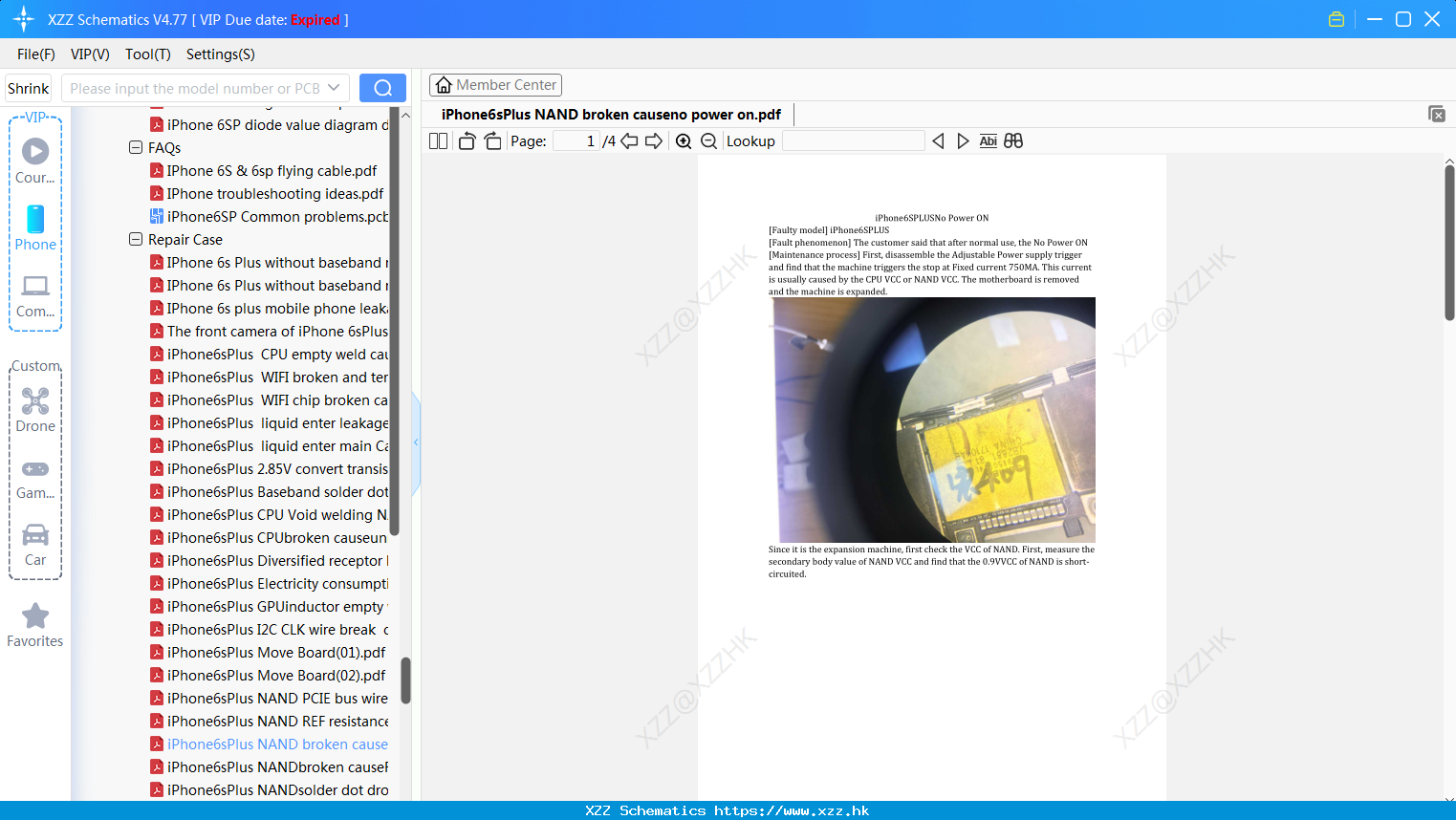The image size is (1456, 820).
Task: Open iPhone6sPlus GPUinductor empty case
Action: point(277,606)
